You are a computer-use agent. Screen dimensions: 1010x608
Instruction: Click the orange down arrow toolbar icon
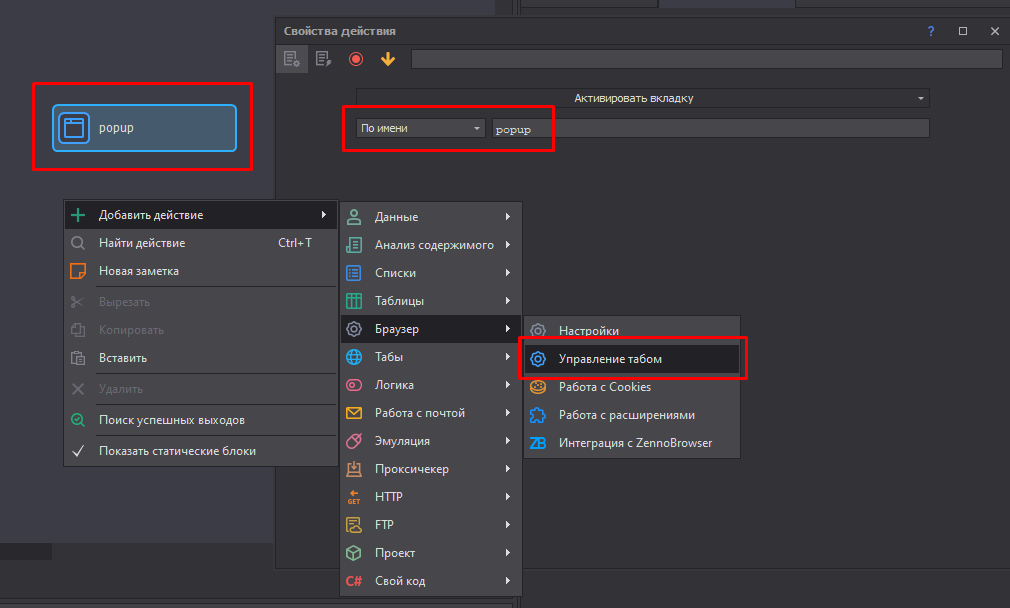tap(388, 59)
